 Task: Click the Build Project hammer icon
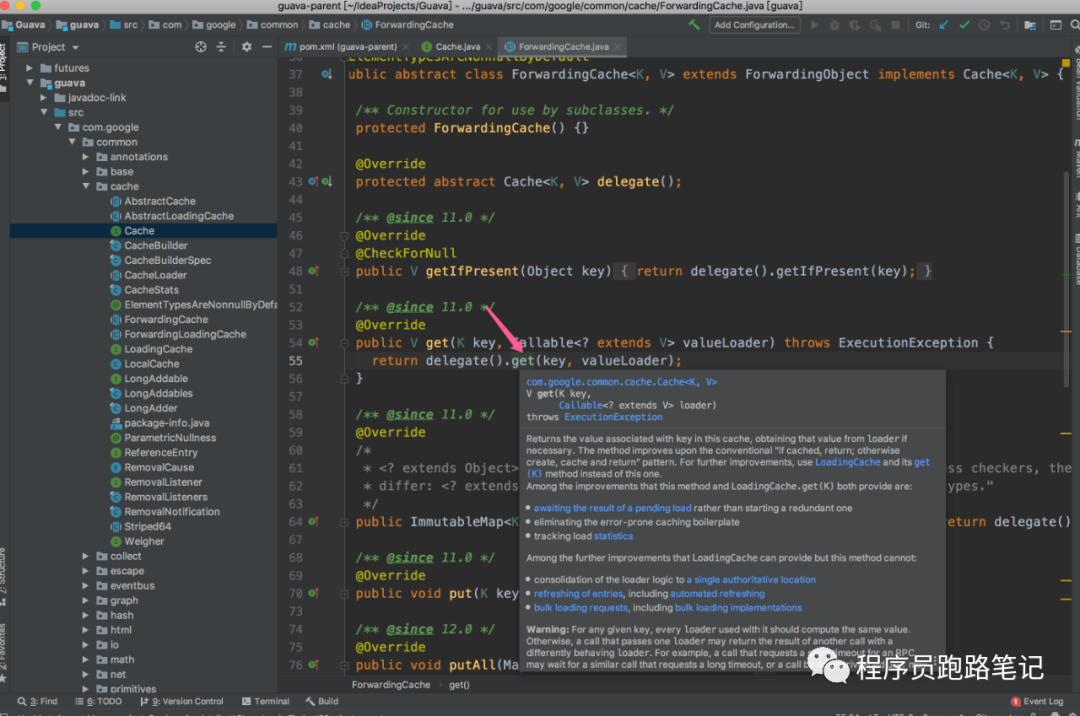[694, 25]
